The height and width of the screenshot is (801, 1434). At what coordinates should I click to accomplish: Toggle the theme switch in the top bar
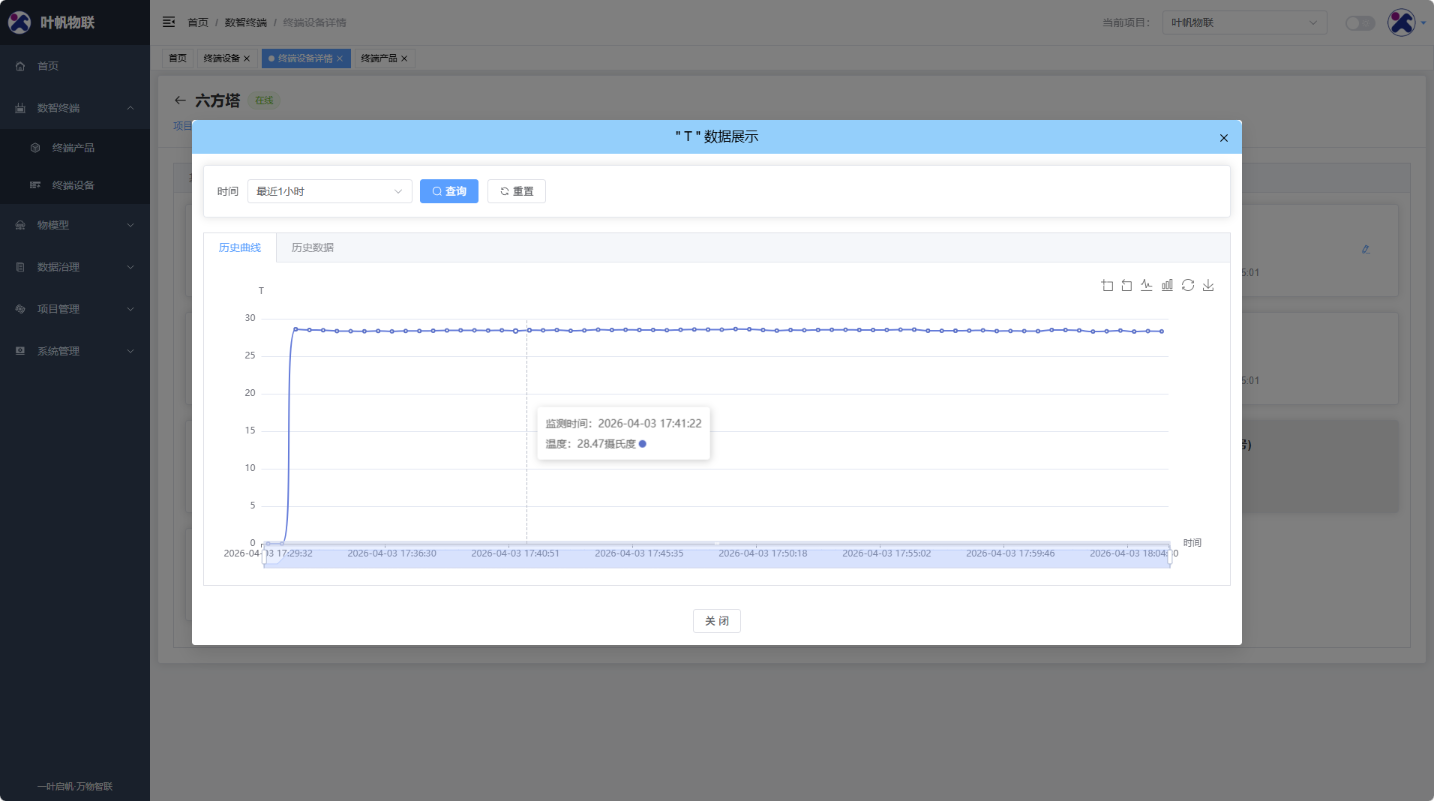pos(1360,22)
